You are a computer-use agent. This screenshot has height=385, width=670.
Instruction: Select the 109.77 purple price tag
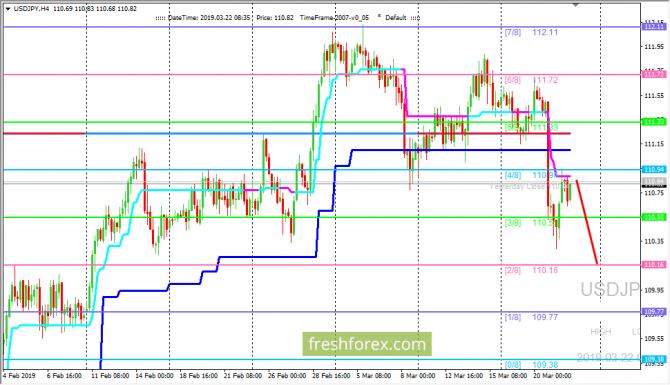point(654,312)
